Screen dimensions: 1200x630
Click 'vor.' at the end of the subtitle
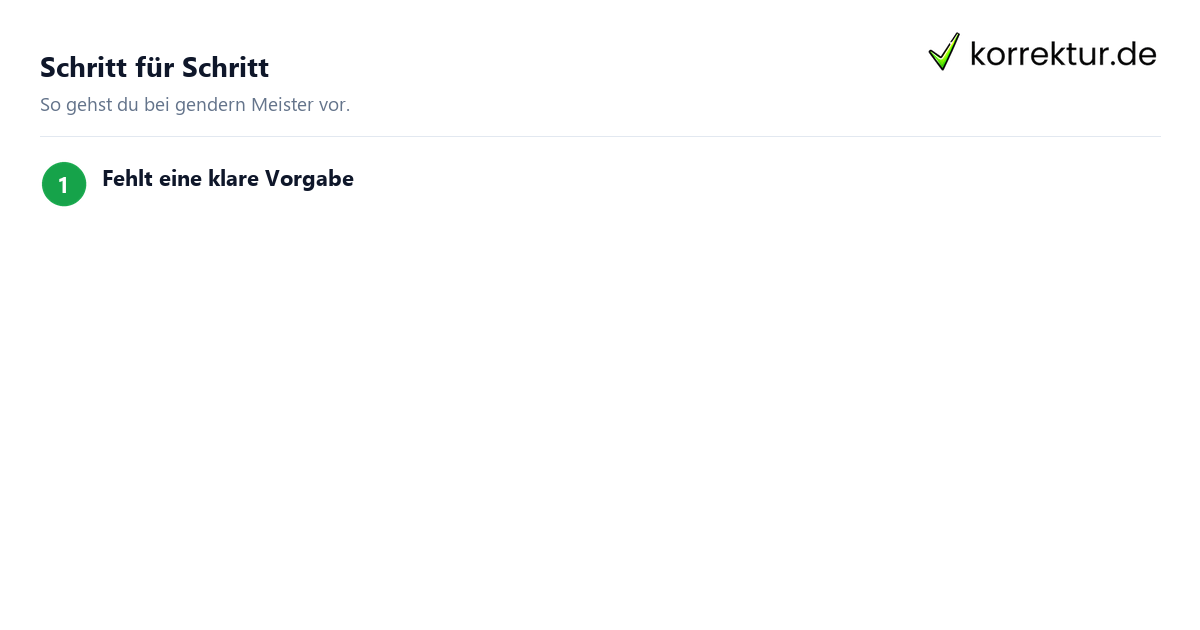[x=334, y=105]
